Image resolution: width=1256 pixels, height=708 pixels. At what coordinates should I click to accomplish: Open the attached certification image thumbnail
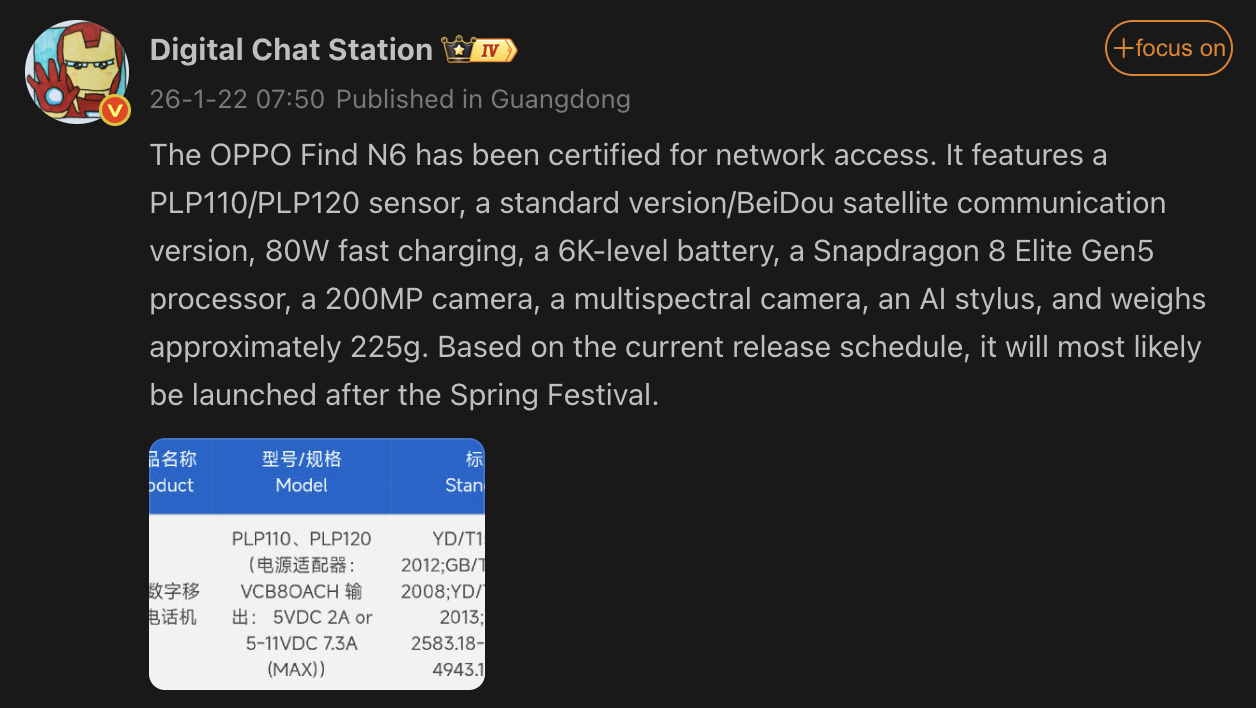317,563
